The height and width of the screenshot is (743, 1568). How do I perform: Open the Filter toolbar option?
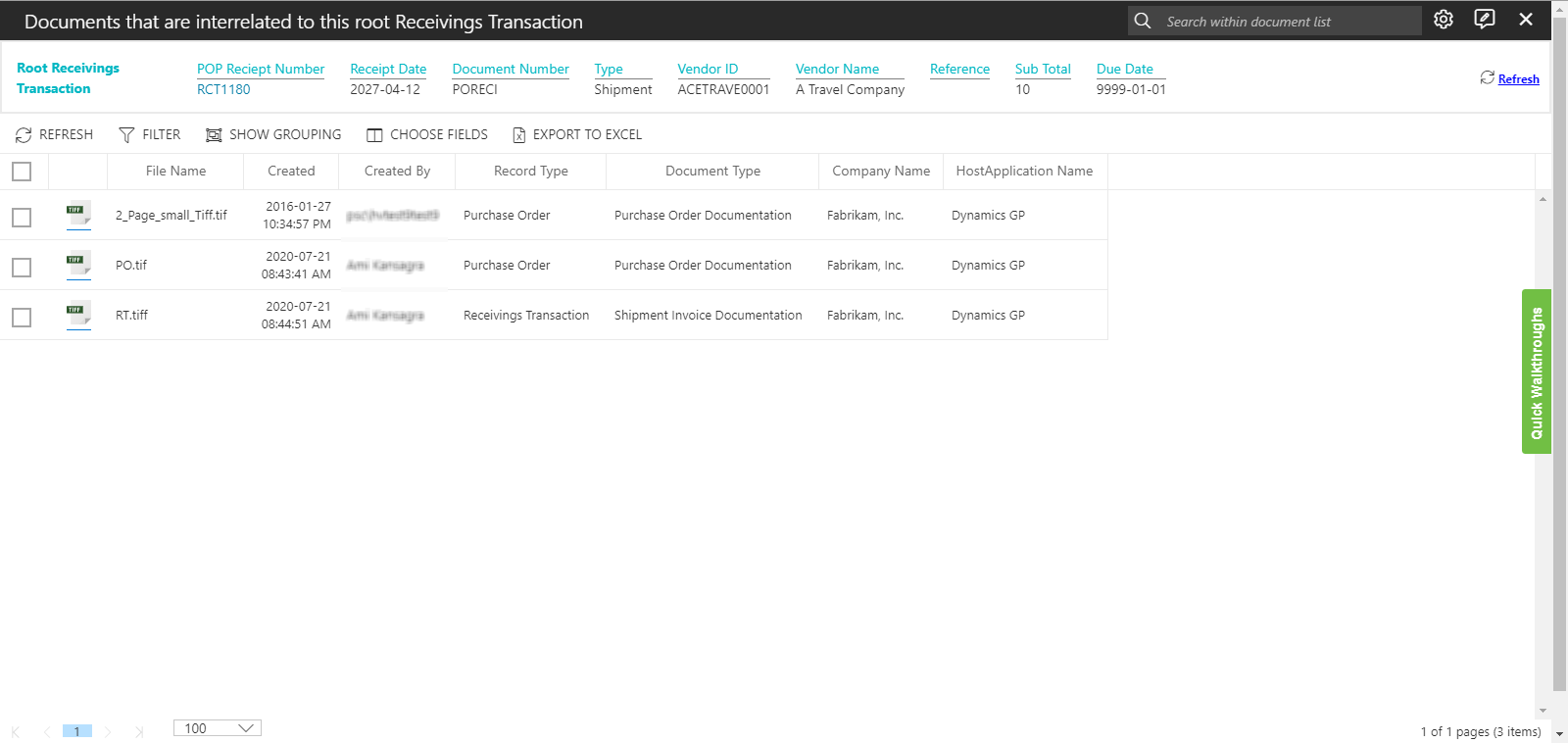[150, 134]
